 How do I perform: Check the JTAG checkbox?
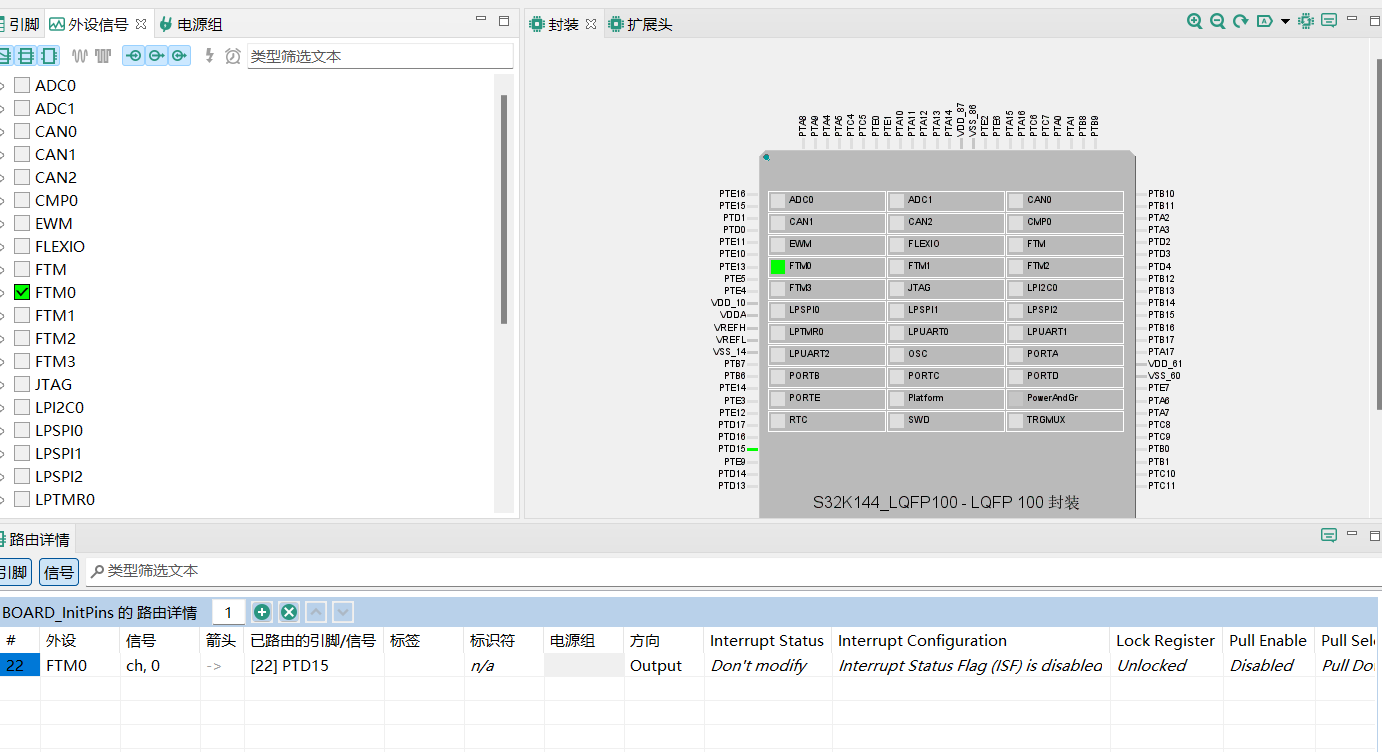tap(22, 385)
